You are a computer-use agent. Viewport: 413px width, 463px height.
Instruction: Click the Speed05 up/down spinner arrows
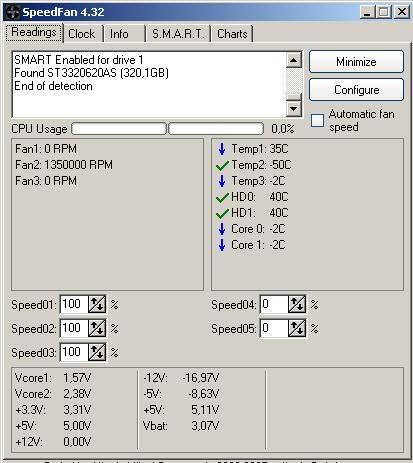297,328
